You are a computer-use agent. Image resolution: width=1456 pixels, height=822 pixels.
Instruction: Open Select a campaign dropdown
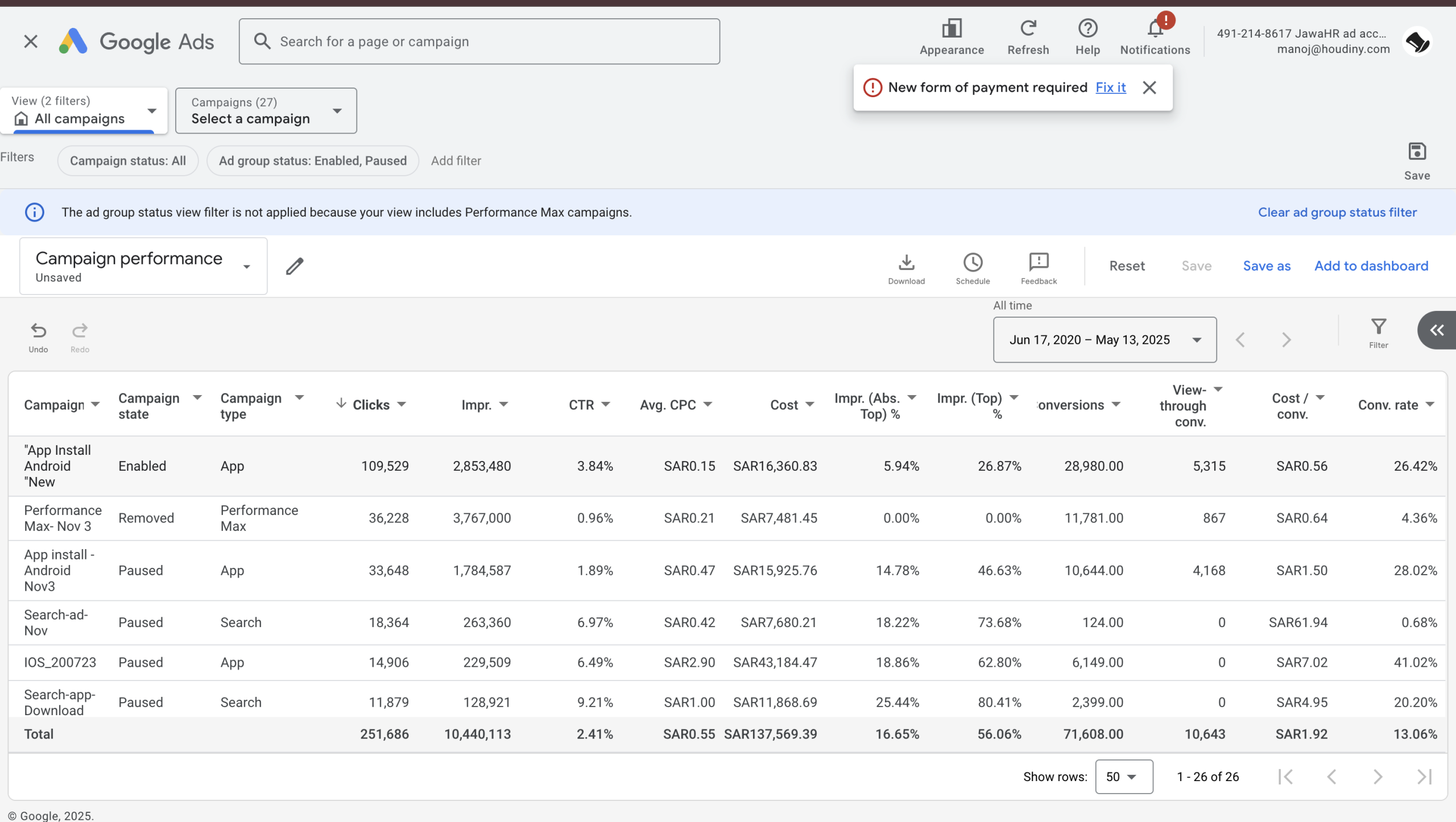click(x=266, y=111)
